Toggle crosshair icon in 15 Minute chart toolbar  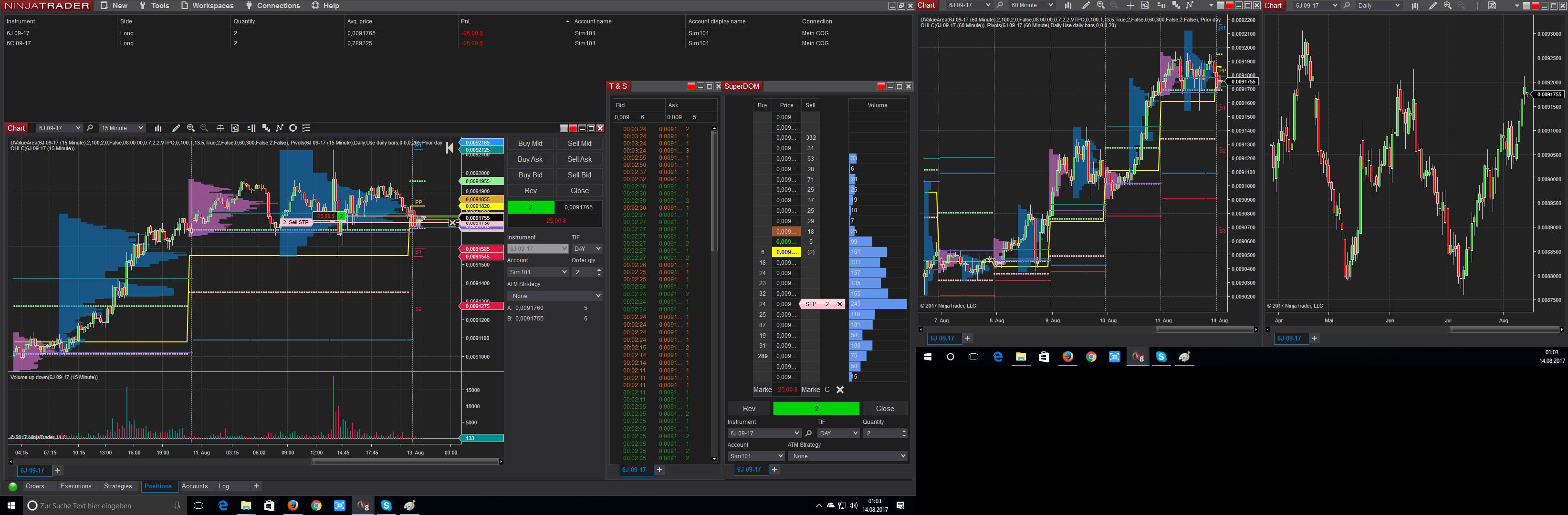[220, 128]
